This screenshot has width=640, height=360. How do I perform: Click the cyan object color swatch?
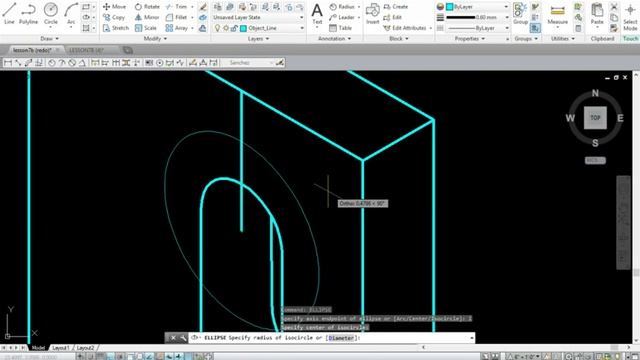449,7
